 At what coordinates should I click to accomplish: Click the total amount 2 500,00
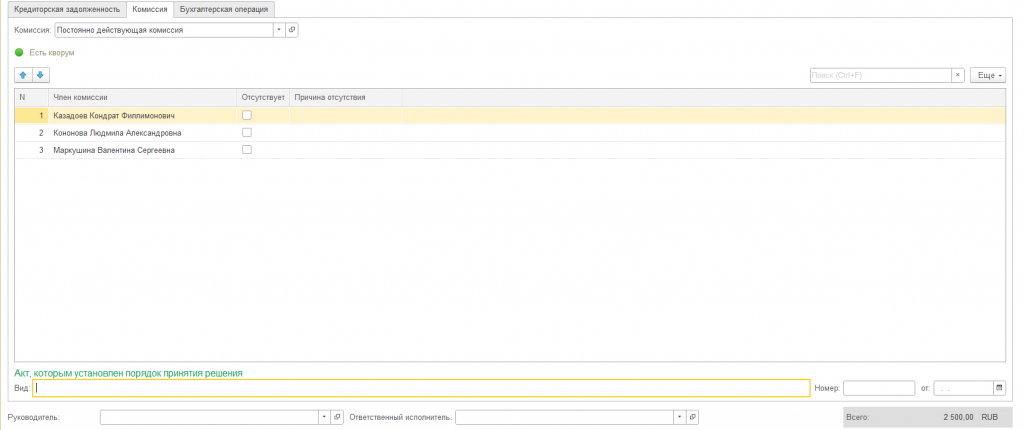(958, 416)
